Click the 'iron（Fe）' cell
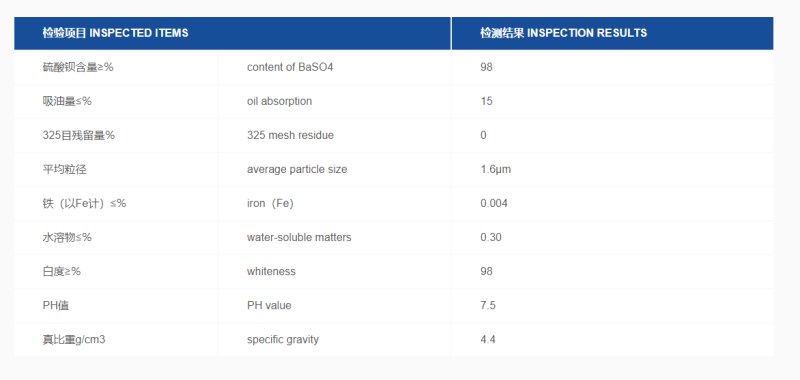The image size is (800, 380). (270, 204)
